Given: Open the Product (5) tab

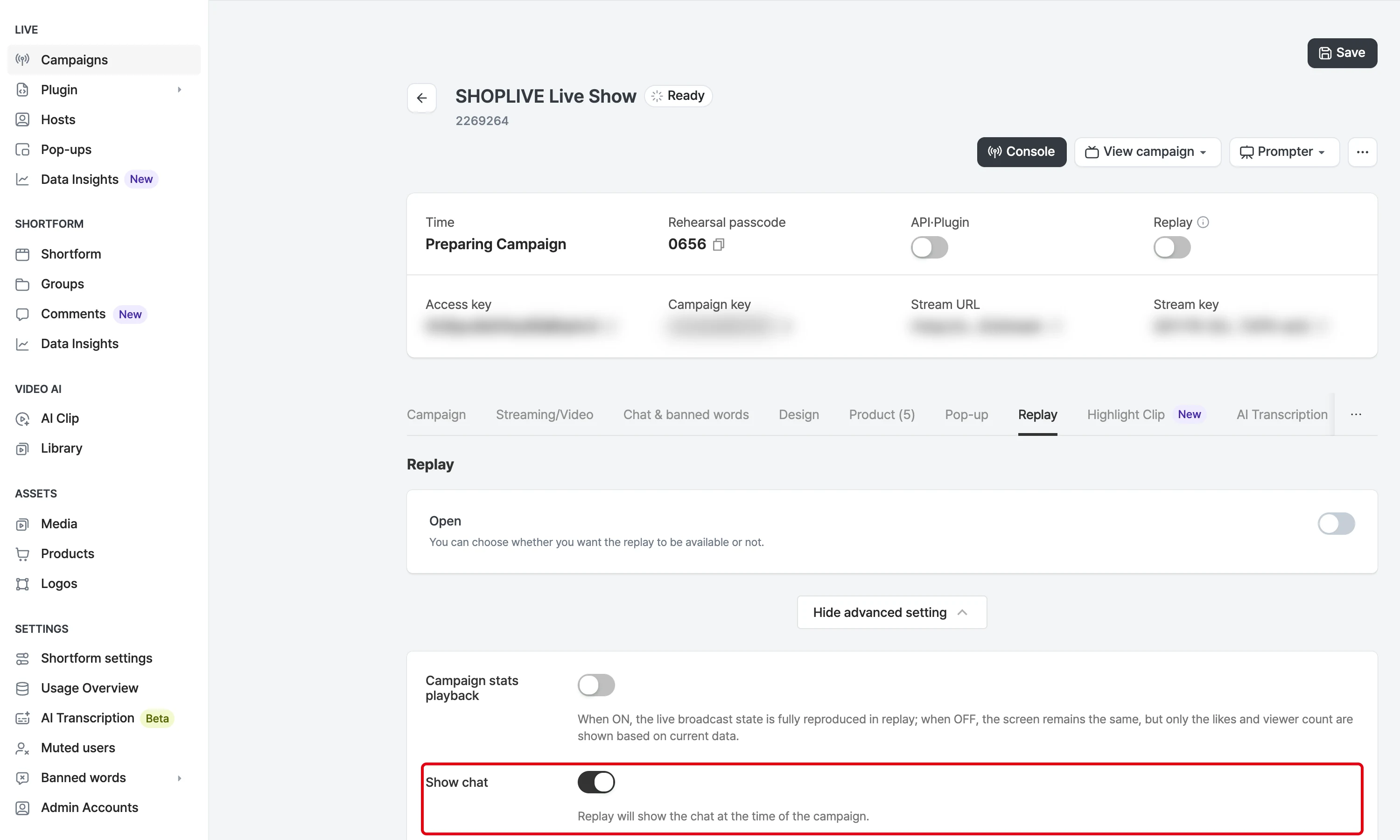Looking at the screenshot, I should point(882,414).
